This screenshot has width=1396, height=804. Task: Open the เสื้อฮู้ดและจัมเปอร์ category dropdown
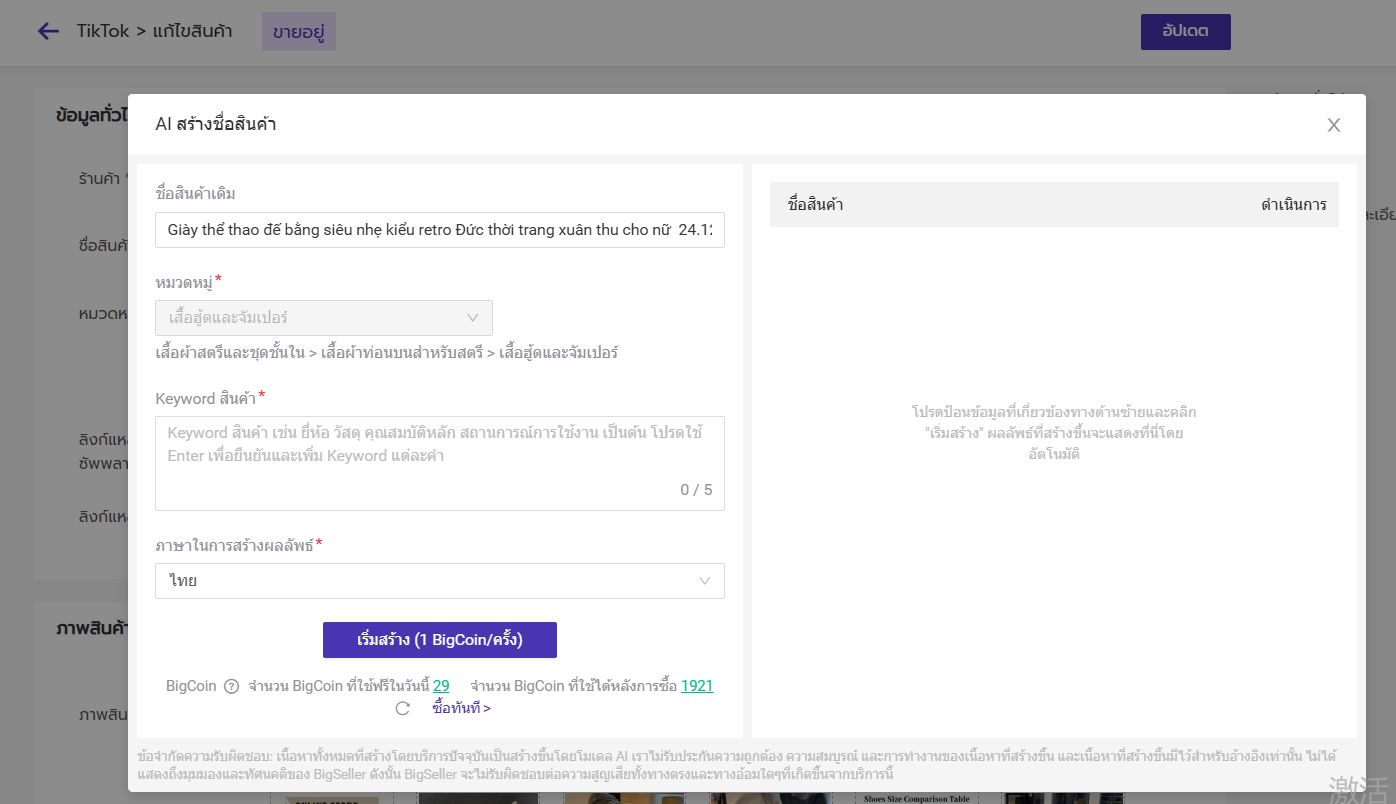pyautogui.click(x=323, y=318)
